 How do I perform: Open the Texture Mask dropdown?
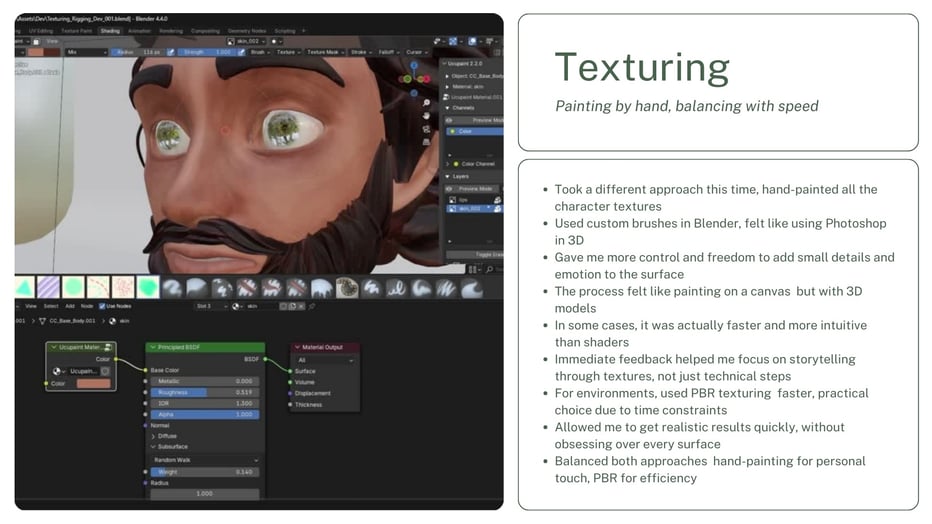point(326,52)
